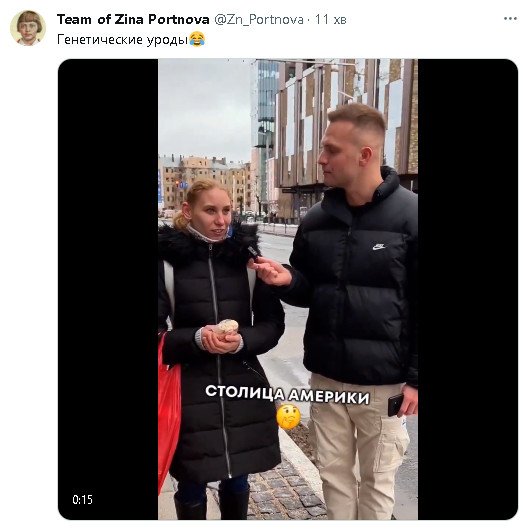This screenshot has height=530, width=523.
Task: Click the smartphone in the man's hand
Action: coord(395,405)
